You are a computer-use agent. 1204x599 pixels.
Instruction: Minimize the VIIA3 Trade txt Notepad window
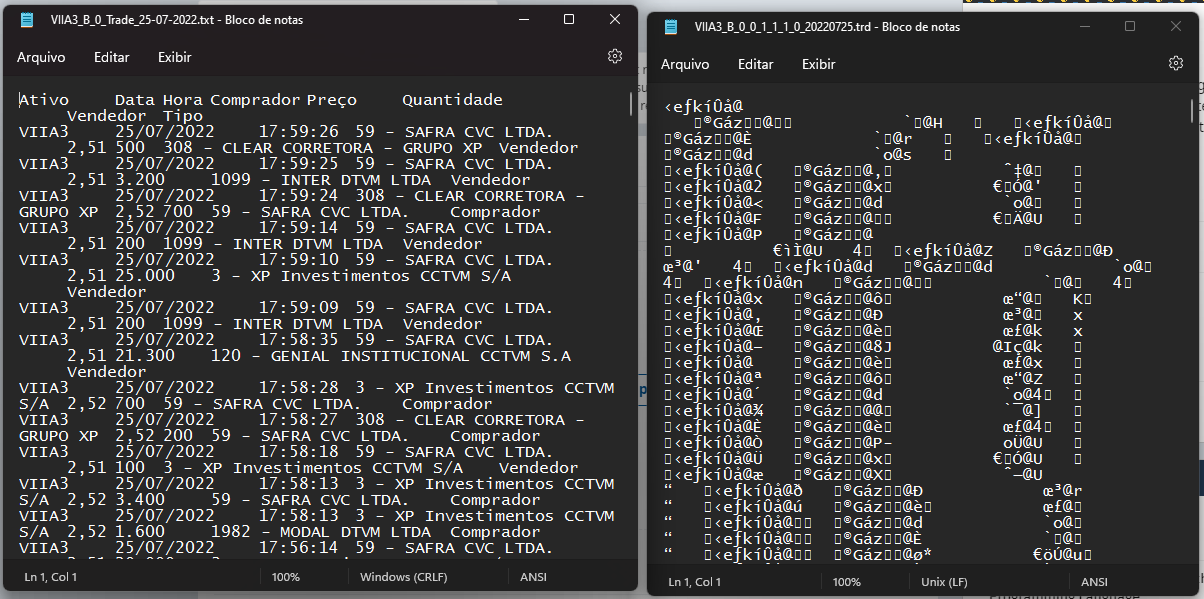coord(523,19)
